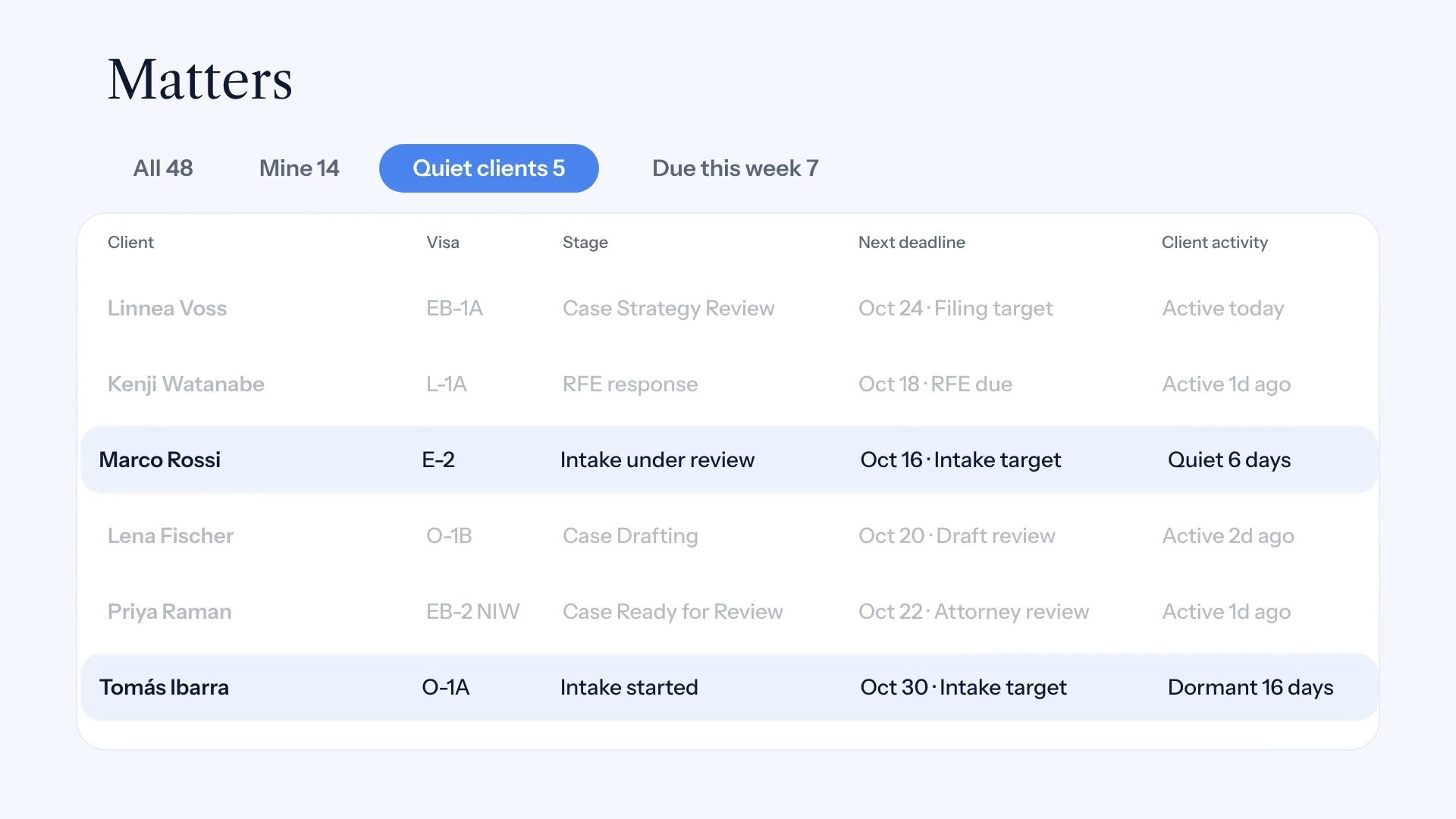Image resolution: width=1456 pixels, height=819 pixels.
Task: Select Lena Fischer client name
Action: click(171, 536)
